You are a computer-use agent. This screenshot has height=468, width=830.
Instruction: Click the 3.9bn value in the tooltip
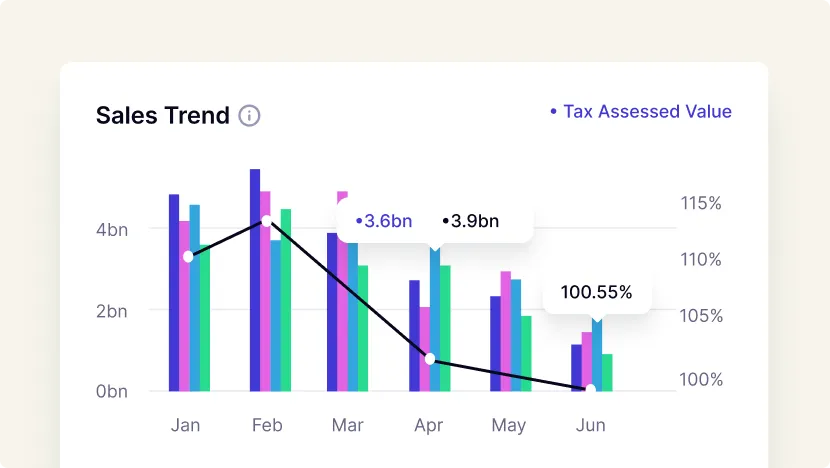coord(470,221)
